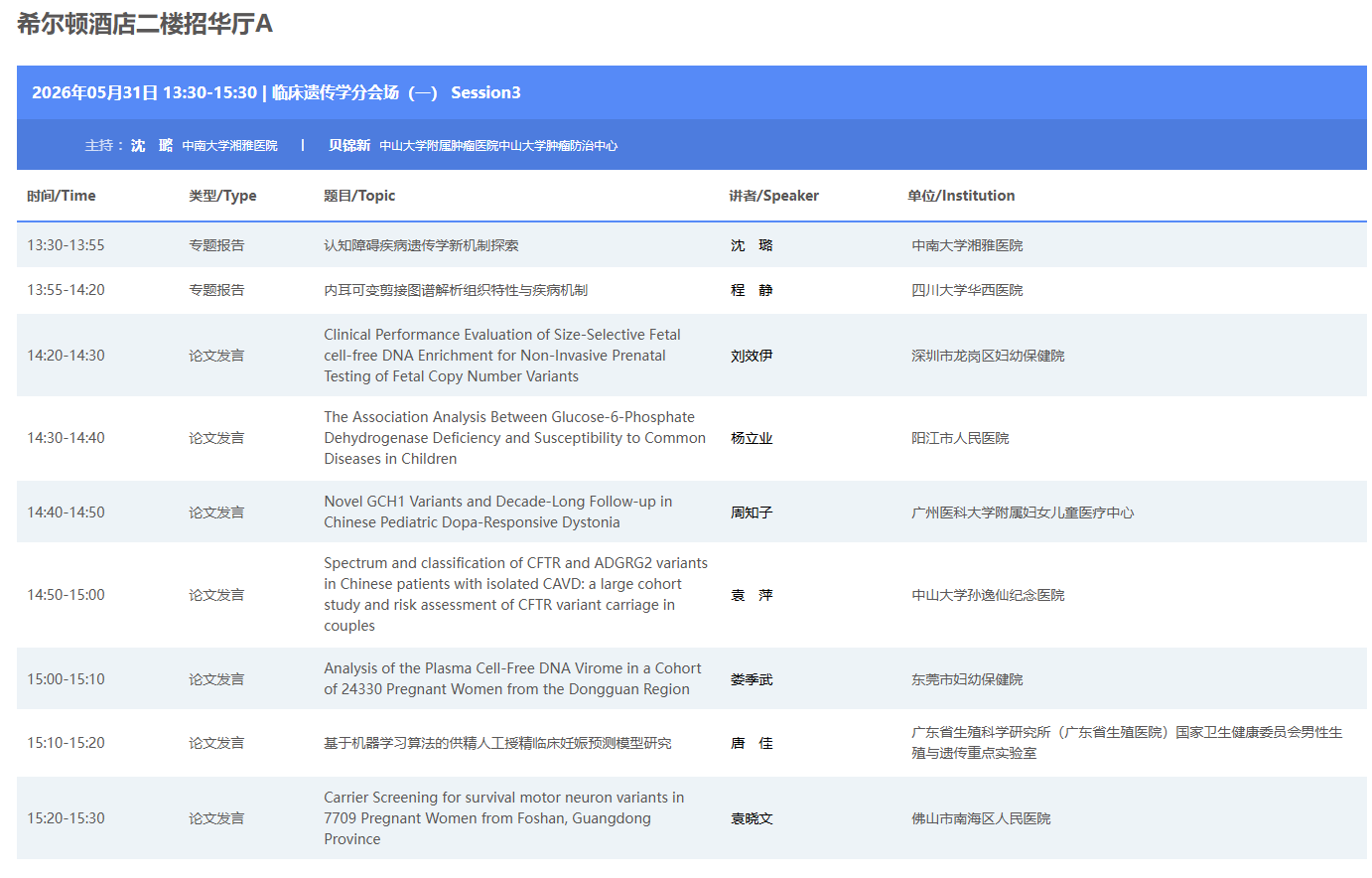Click topic 认知障碍疾病遗传学新机制探索
Screen dimensions: 1372x878
pyautogui.click(x=421, y=245)
